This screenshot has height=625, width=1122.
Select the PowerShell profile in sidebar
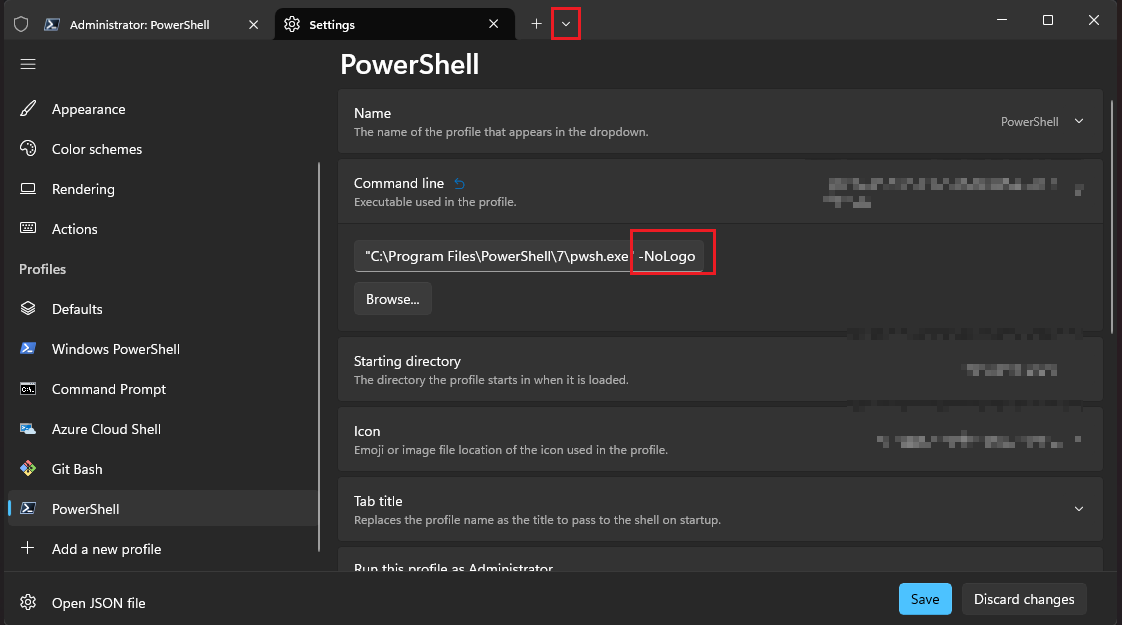(x=163, y=509)
